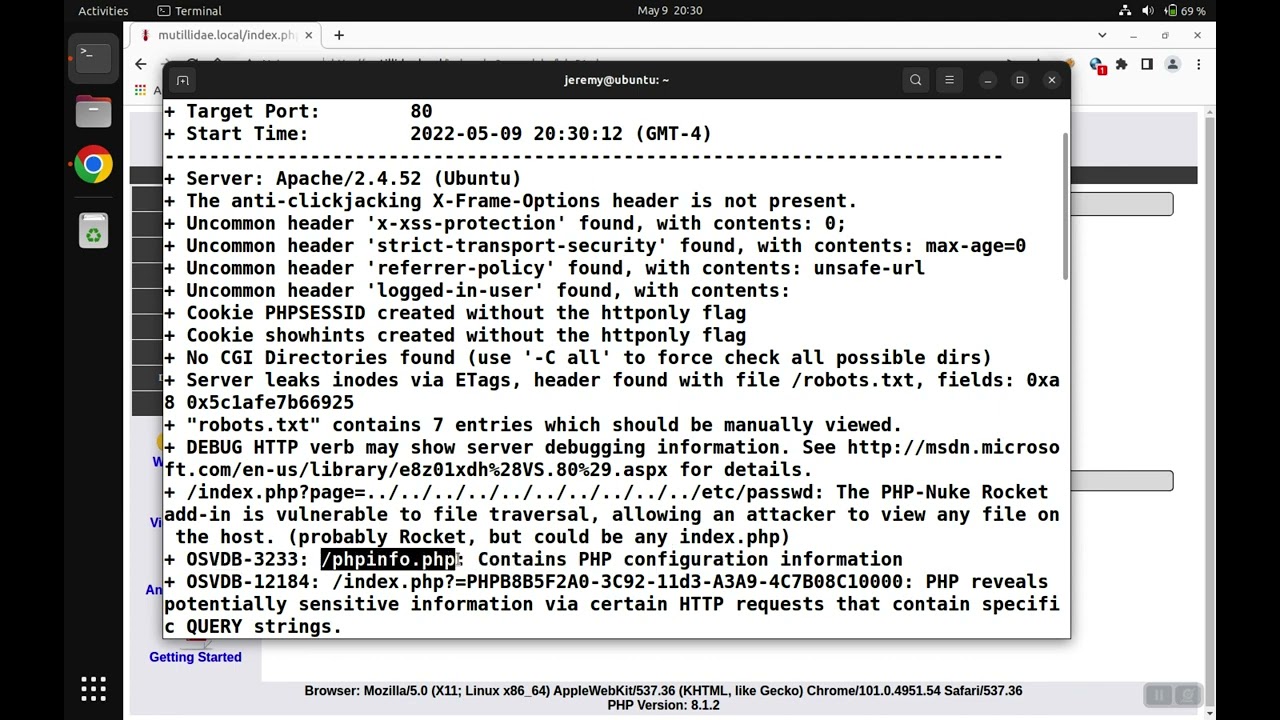The image size is (1280, 720).
Task: Click the 'Target Port: 80' line
Action: [x=299, y=111]
